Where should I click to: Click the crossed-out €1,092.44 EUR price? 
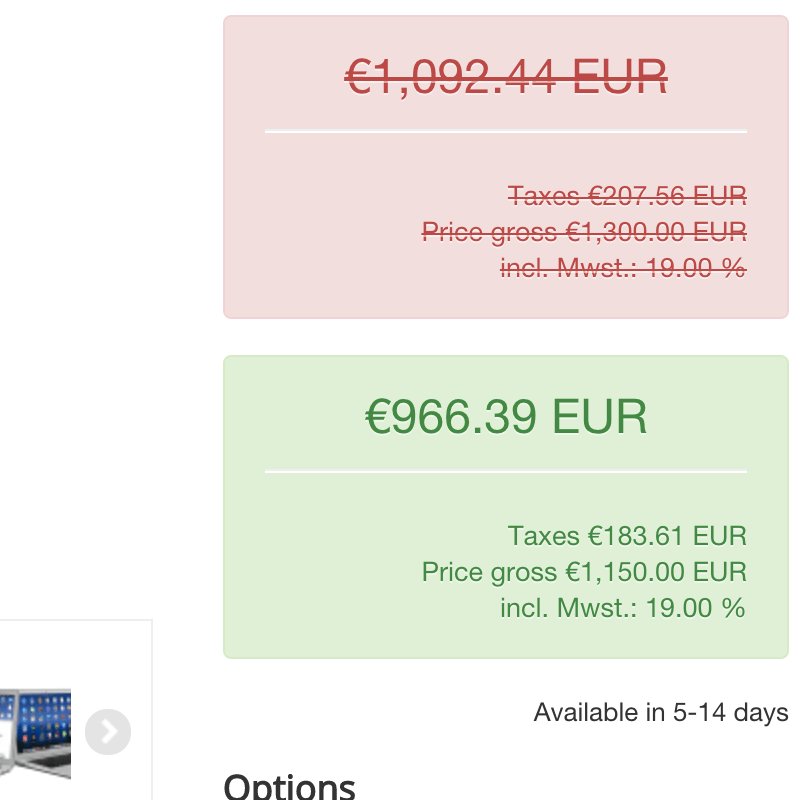pyautogui.click(x=506, y=77)
